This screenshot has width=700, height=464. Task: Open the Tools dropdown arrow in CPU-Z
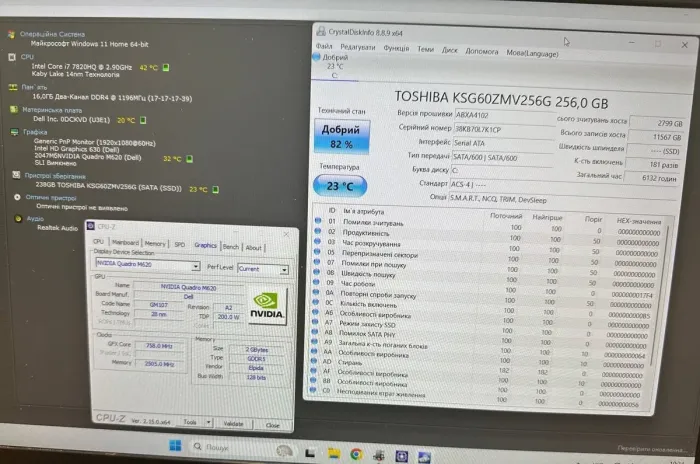coord(208,422)
